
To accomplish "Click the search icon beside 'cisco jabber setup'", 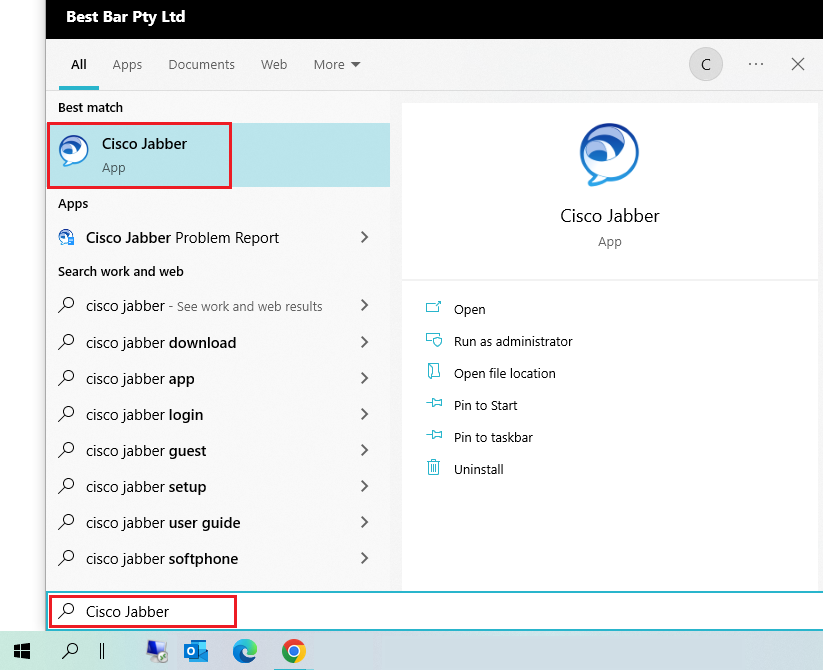I will click(x=66, y=486).
